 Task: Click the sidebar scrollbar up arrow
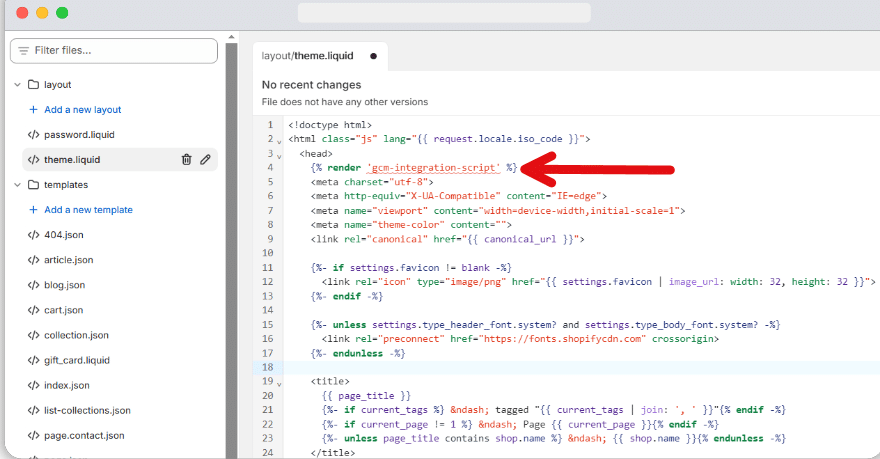pyautogui.click(x=231, y=37)
